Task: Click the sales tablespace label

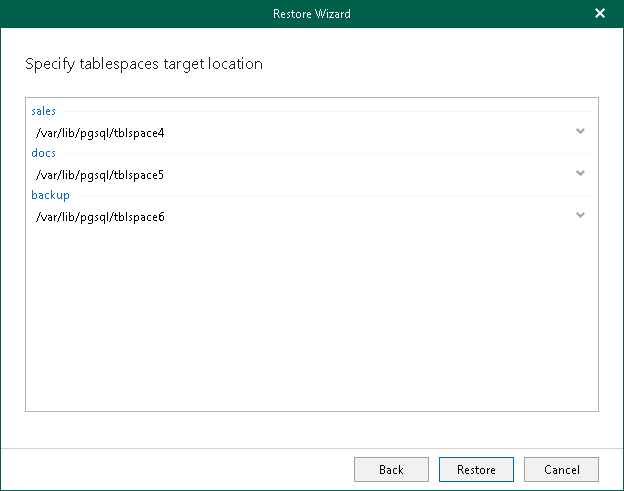Action: (x=43, y=111)
